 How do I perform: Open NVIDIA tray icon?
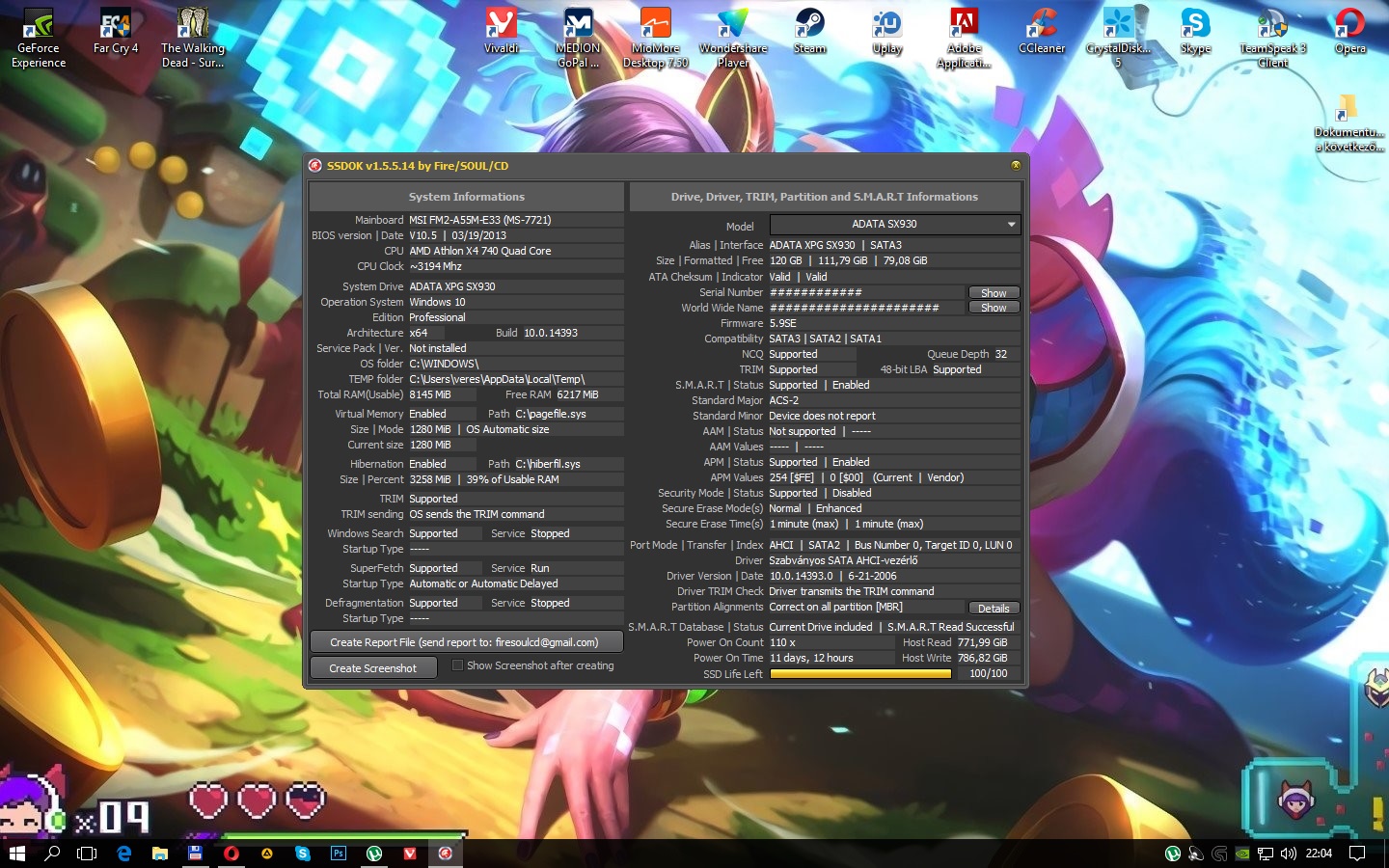[1242, 854]
